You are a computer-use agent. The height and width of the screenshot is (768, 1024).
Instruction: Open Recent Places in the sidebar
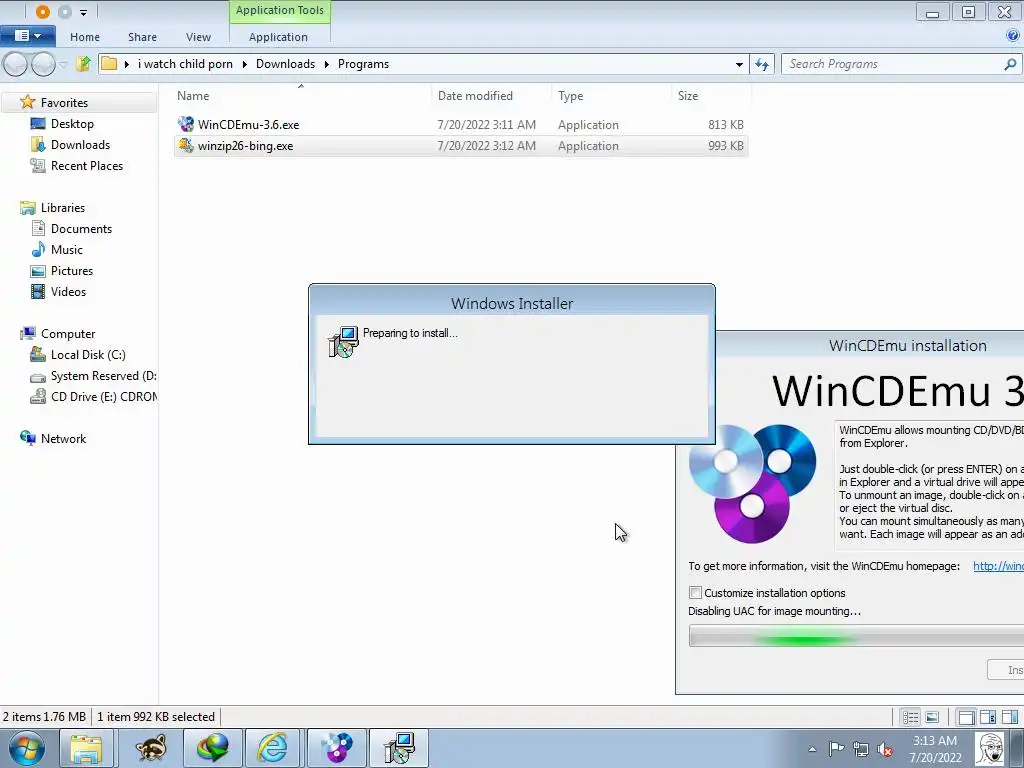pos(87,165)
